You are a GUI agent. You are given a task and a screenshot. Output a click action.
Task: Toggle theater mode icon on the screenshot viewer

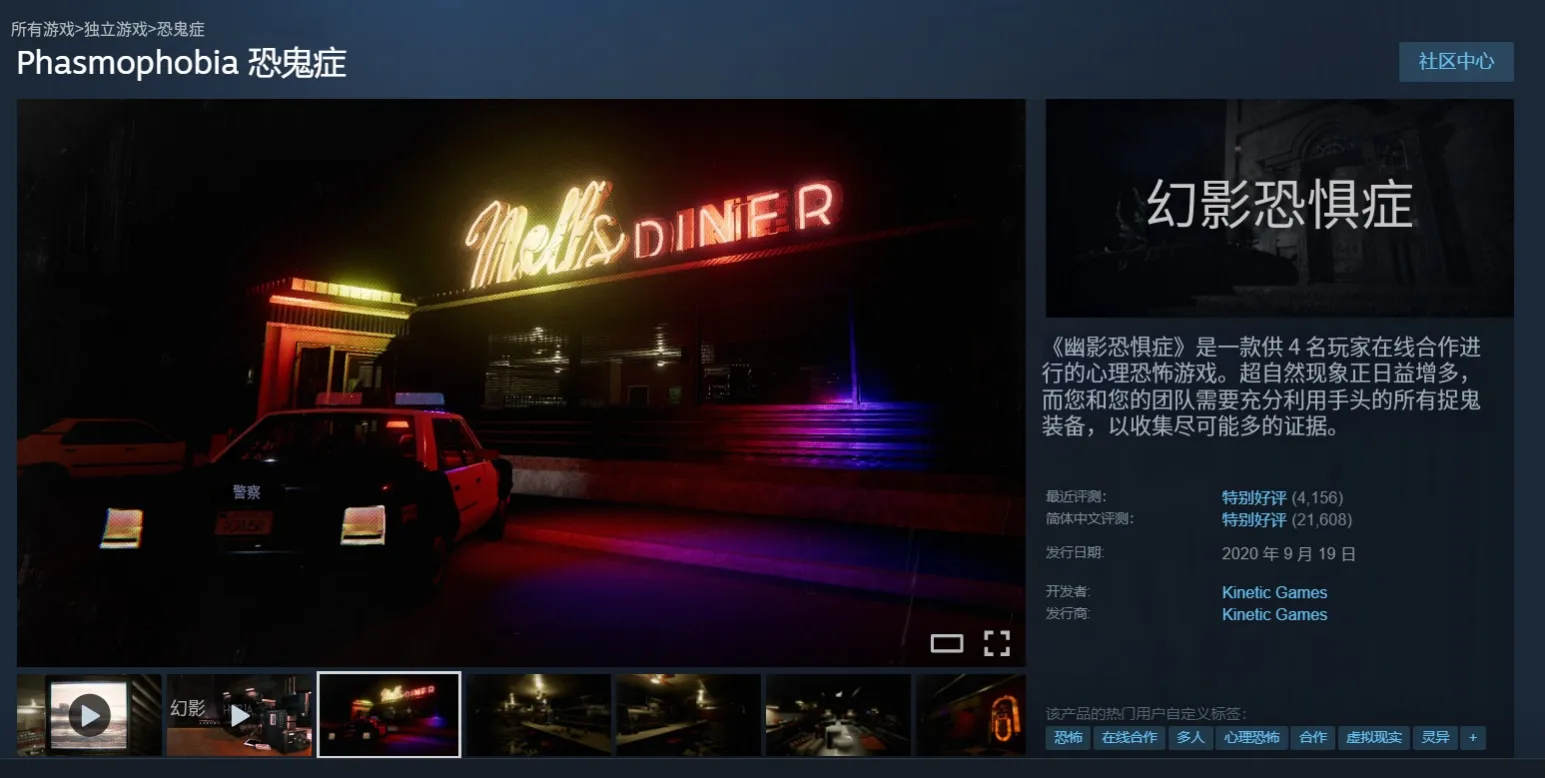click(946, 643)
